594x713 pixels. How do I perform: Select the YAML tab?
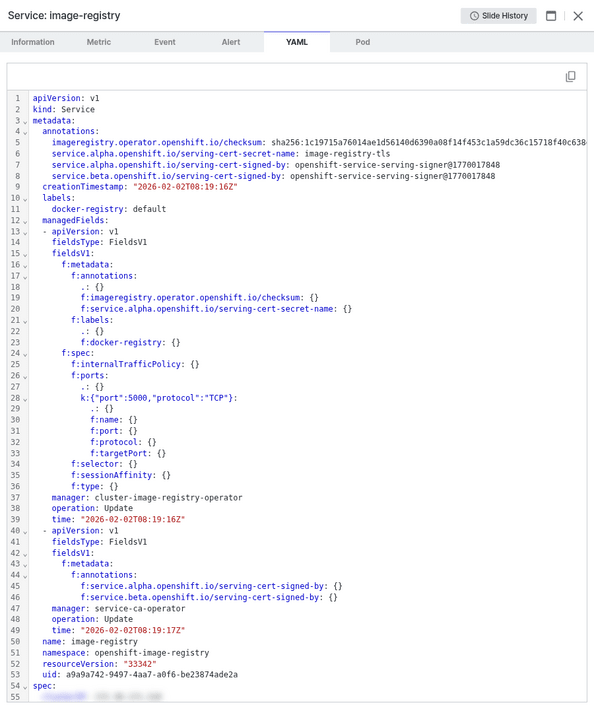point(297,42)
